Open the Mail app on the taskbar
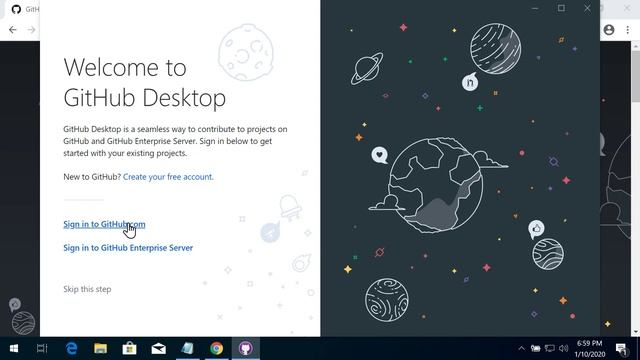Viewport: 640px width, 360px height. click(x=158, y=349)
